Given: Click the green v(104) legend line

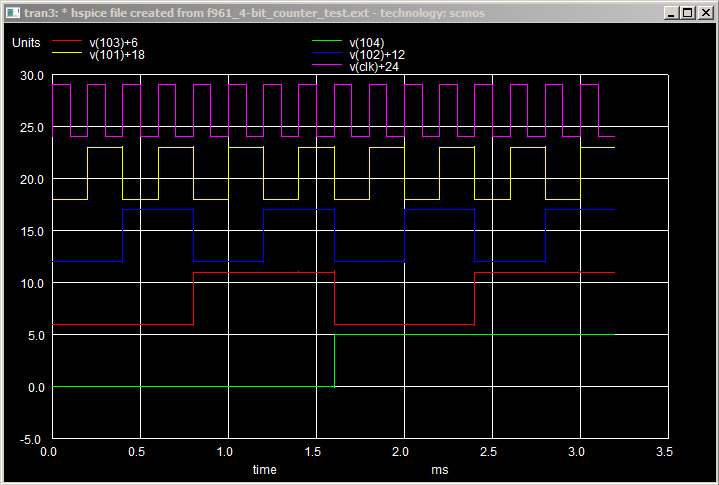Looking at the screenshot, I should pos(325,43).
